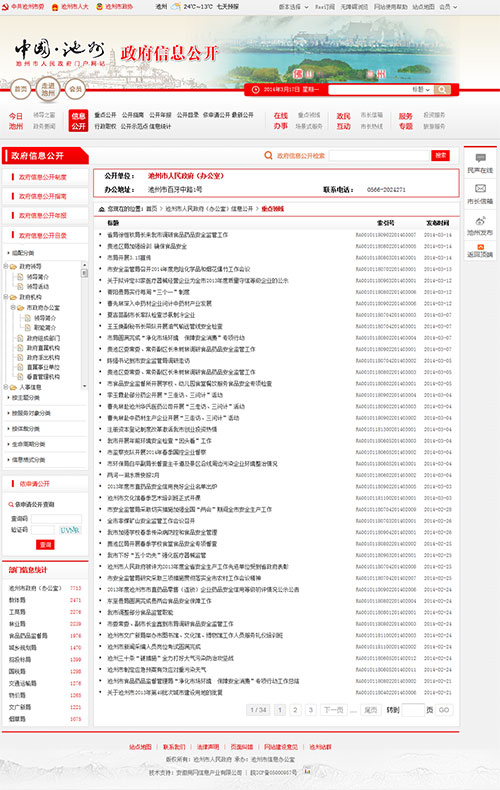Click the round 会员 button in the banner
Image resolution: width=500 pixels, height=790 pixels.
(x=75, y=89)
